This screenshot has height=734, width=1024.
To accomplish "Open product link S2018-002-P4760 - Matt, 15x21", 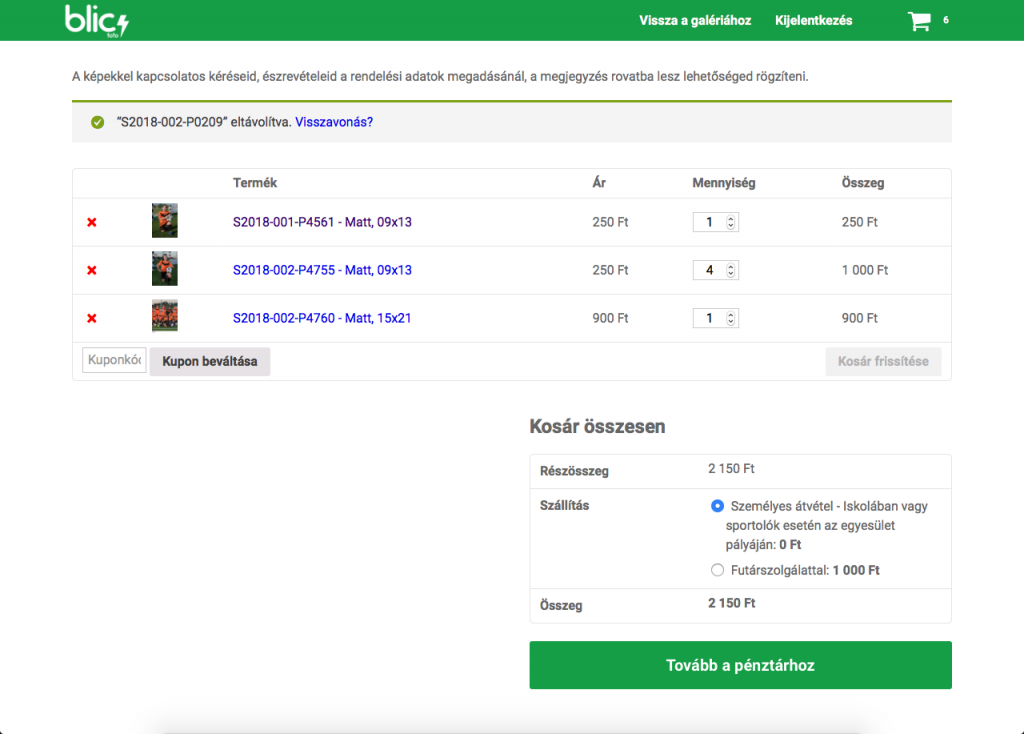I will click(x=322, y=318).
